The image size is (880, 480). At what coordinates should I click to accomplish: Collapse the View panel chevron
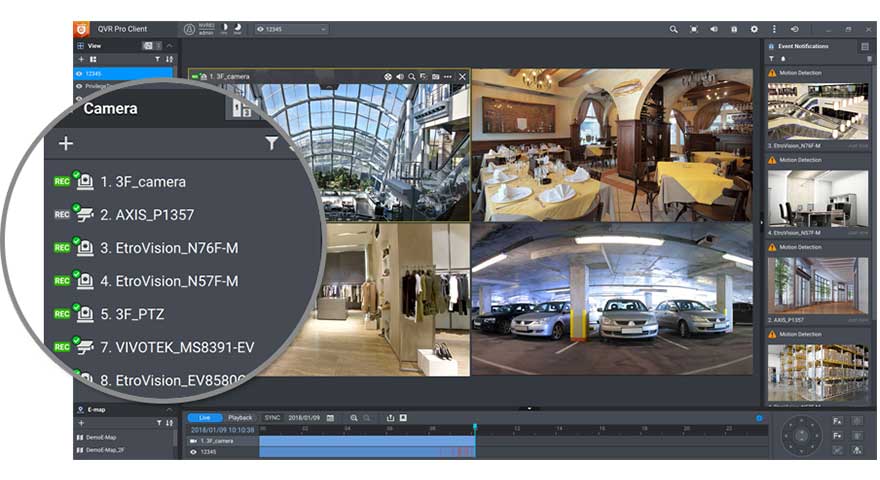click(x=170, y=45)
